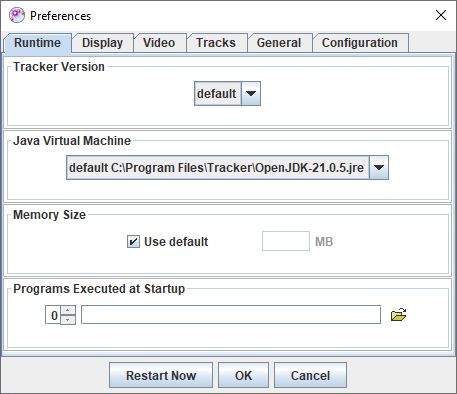Decrease the startup programs count
457x394 pixels.
coord(68,320)
